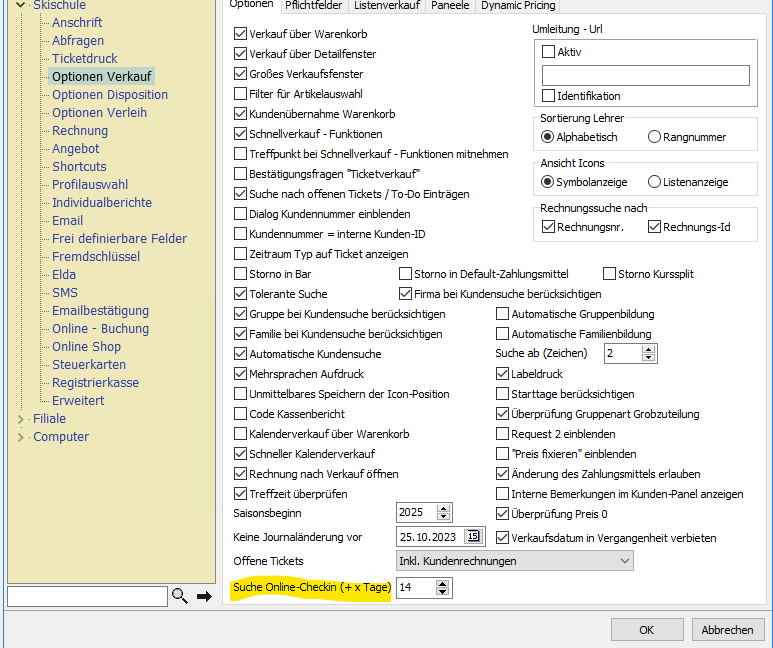This screenshot has width=773, height=648.
Task: Expand the Computer tree node
Action: pyautogui.click(x=21, y=437)
